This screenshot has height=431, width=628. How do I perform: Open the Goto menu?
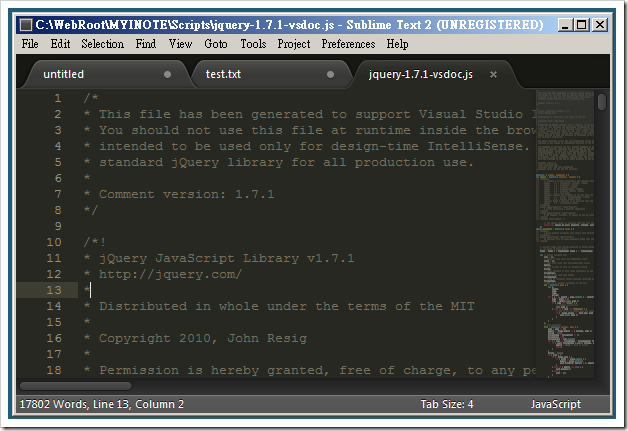tap(215, 44)
